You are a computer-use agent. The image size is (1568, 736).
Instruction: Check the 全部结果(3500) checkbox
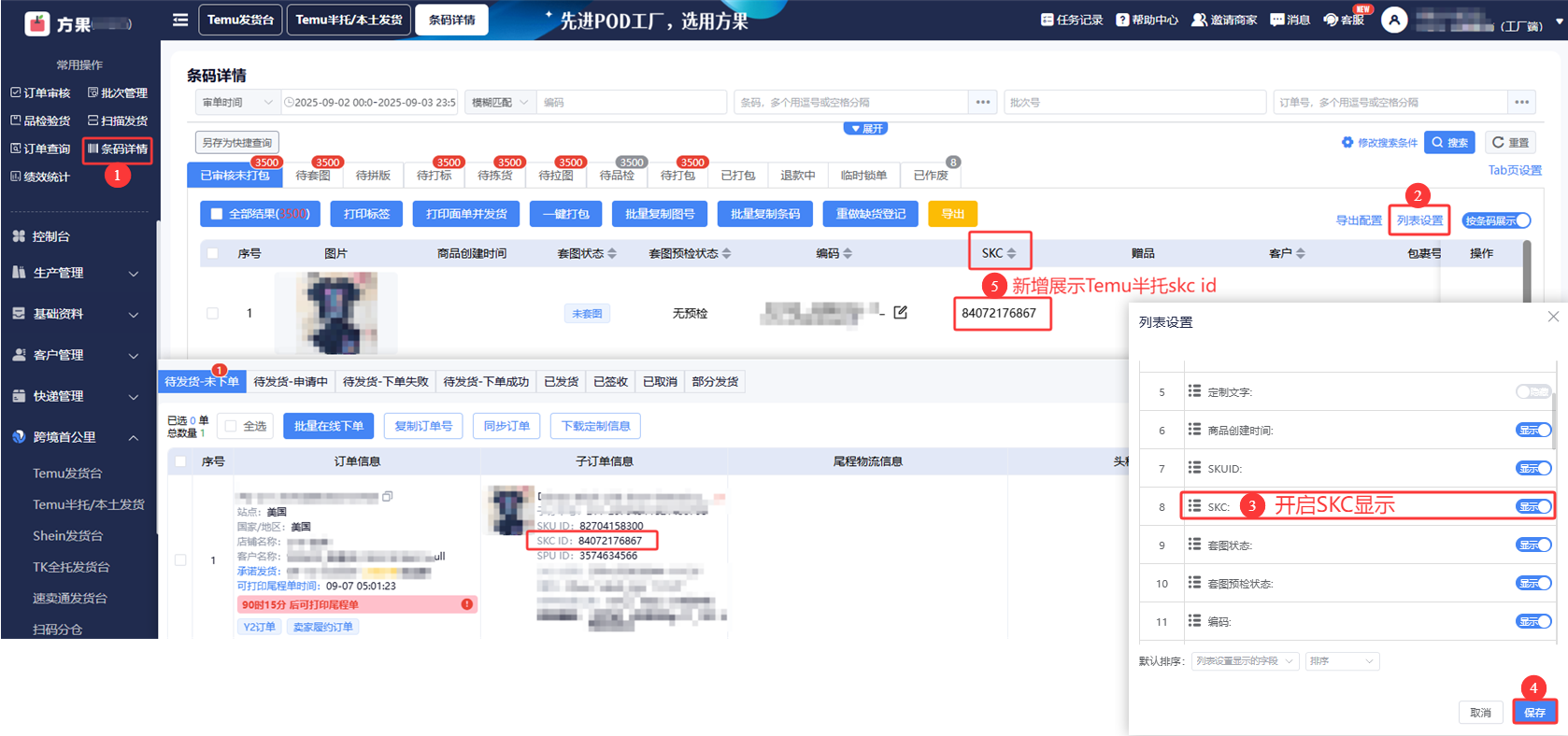pos(217,214)
